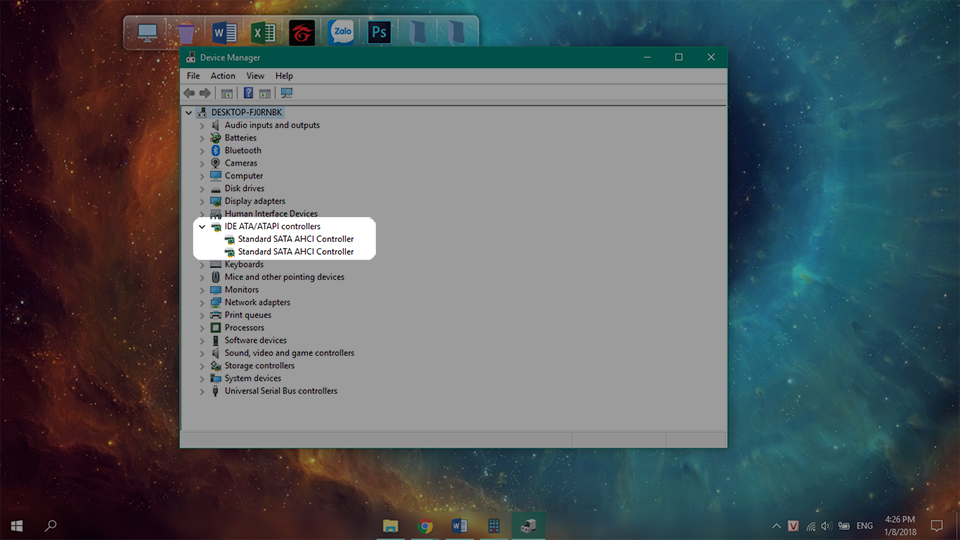Click the Forward arrow in Device Manager toolbar
The image size is (960, 540).
click(205, 93)
